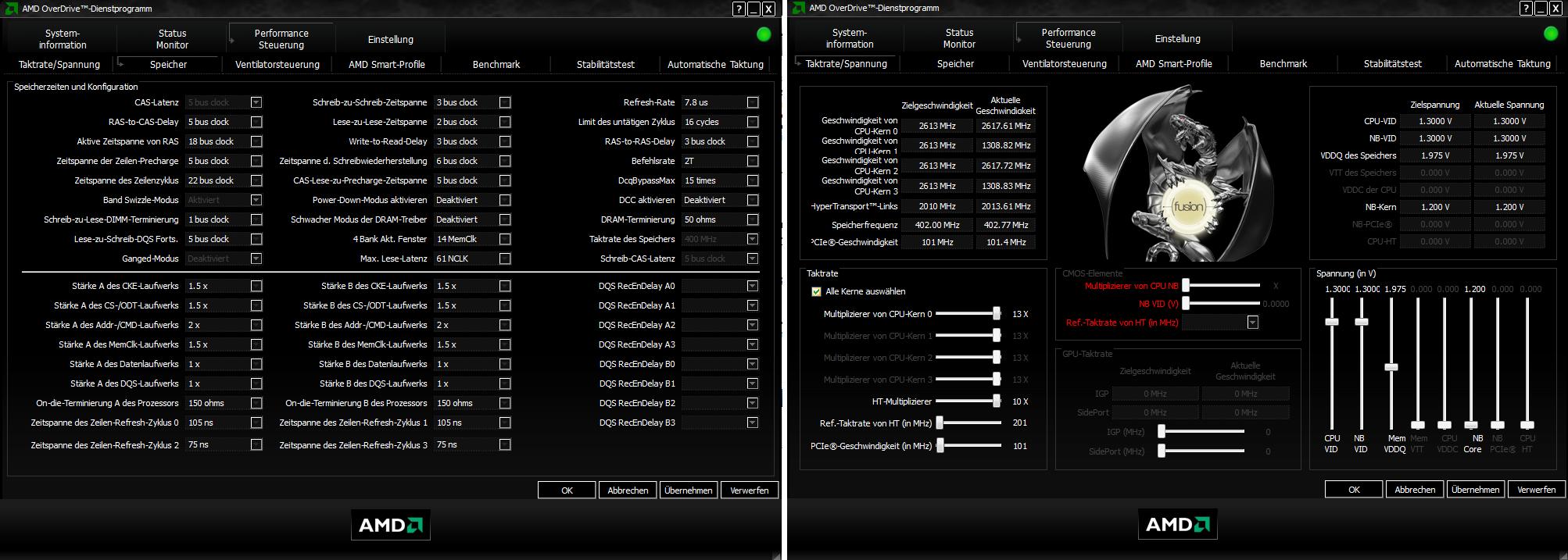The image size is (1568, 560).
Task: Click the fusion dragon emblem image
Action: click(1177, 173)
